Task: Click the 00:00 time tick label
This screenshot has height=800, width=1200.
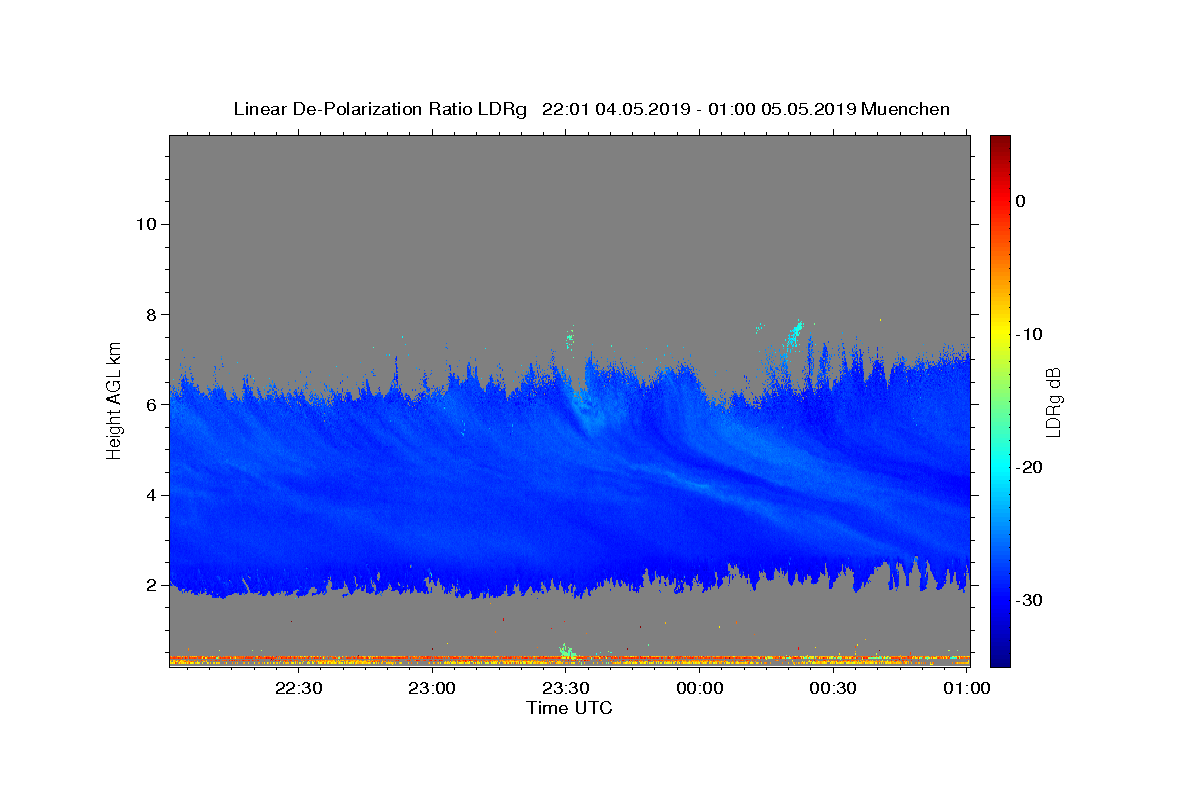Action: 699,688
